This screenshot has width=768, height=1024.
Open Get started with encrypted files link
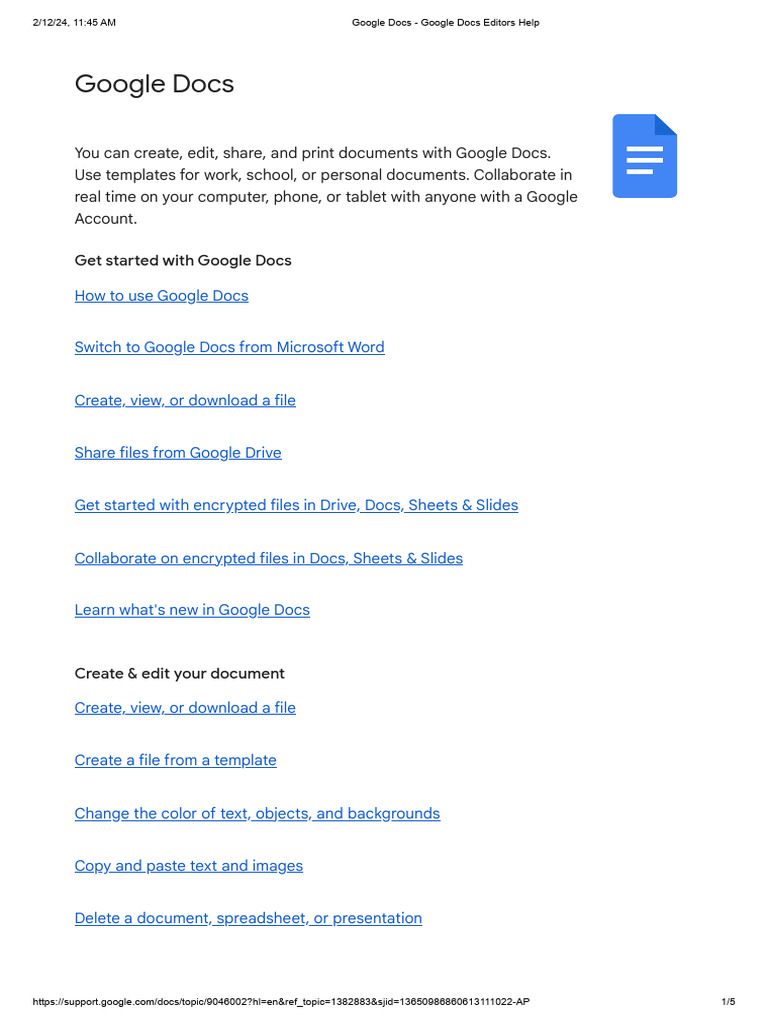pos(296,505)
